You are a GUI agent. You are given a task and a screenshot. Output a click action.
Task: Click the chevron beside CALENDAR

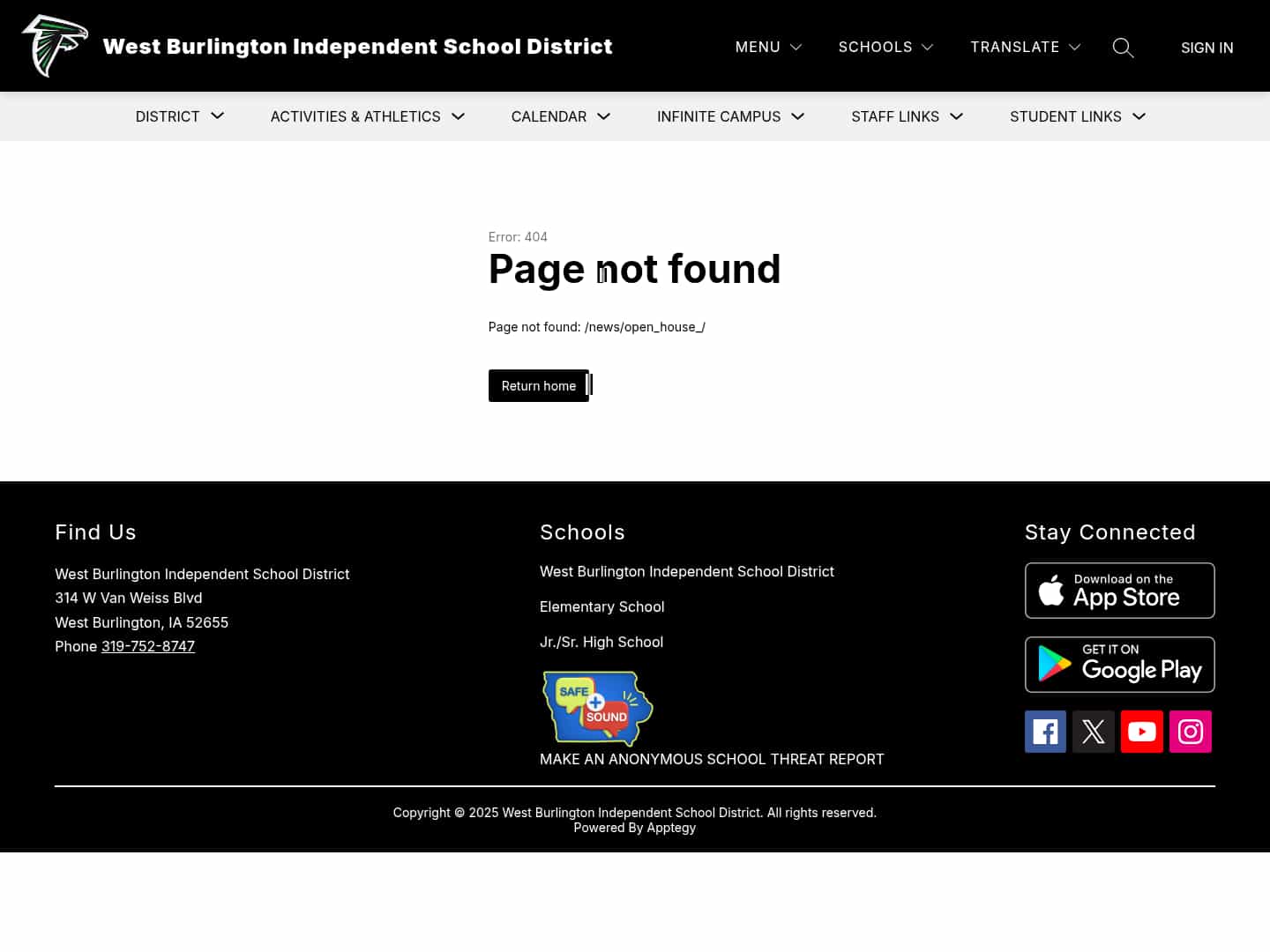[x=604, y=116]
